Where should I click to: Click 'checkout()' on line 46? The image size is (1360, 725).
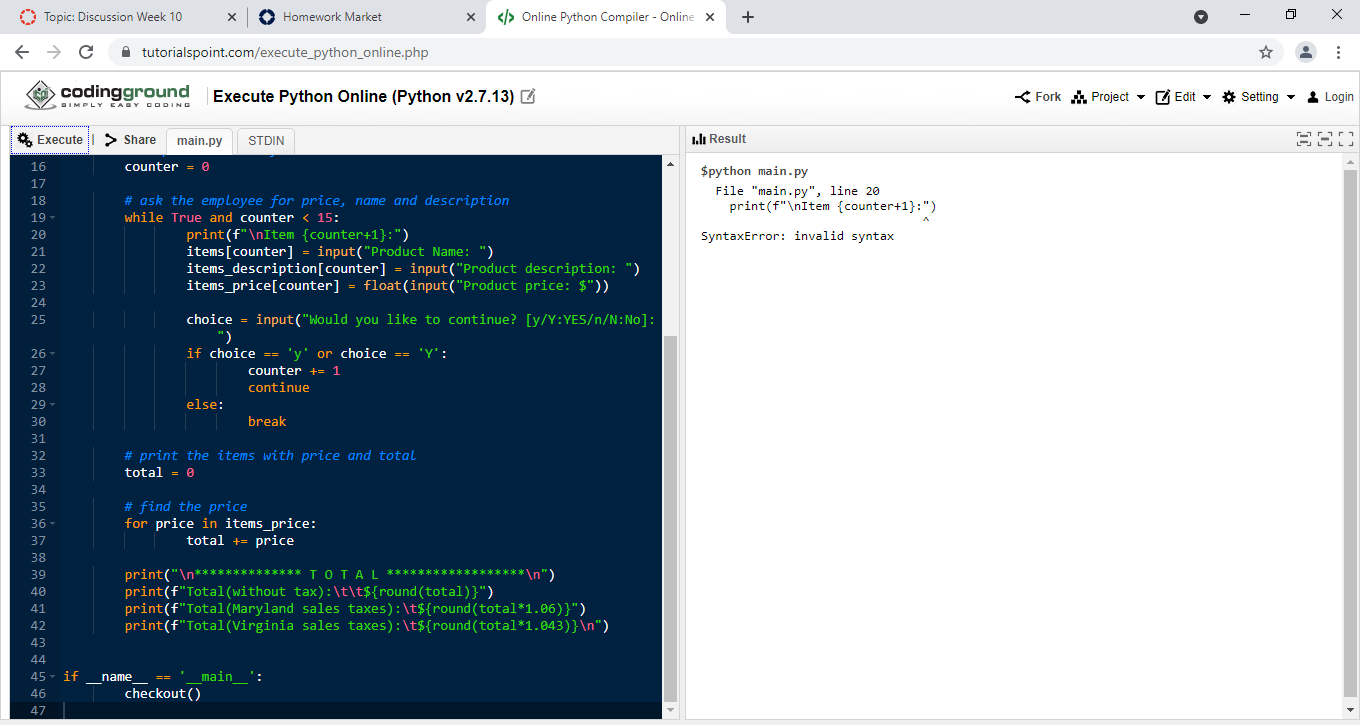pyautogui.click(x=163, y=694)
